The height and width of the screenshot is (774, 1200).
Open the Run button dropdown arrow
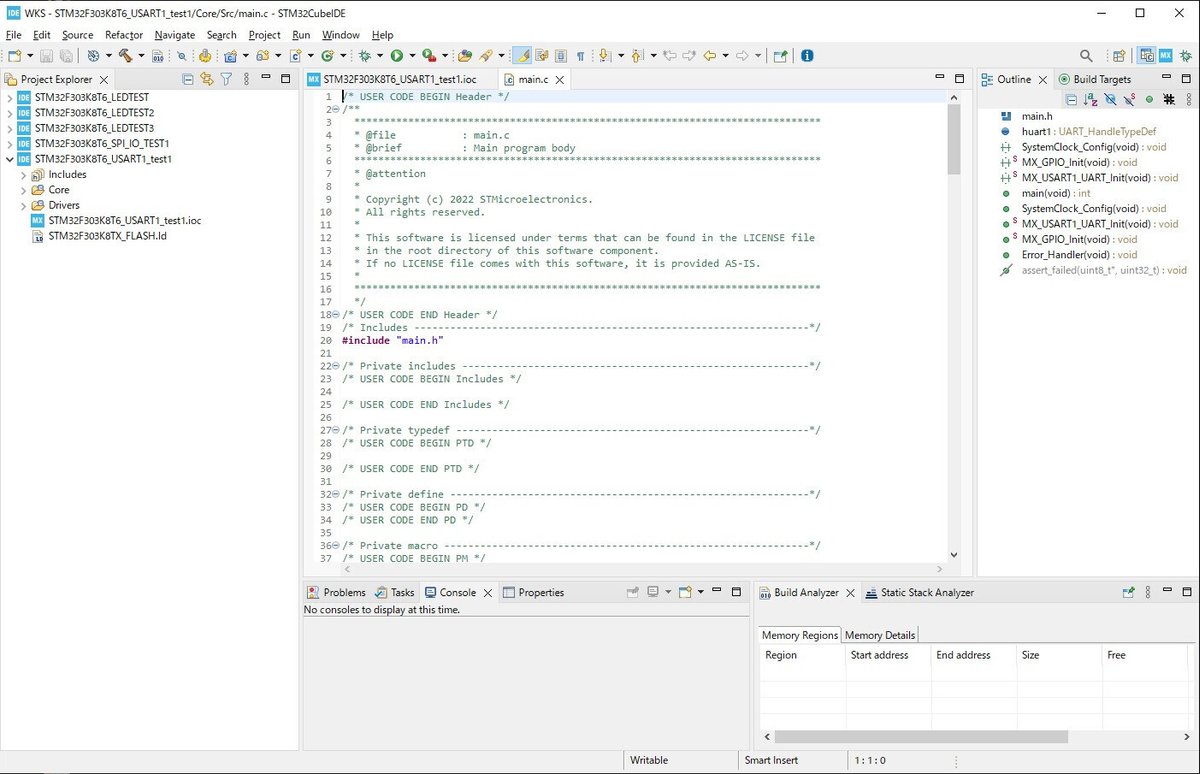pos(412,56)
